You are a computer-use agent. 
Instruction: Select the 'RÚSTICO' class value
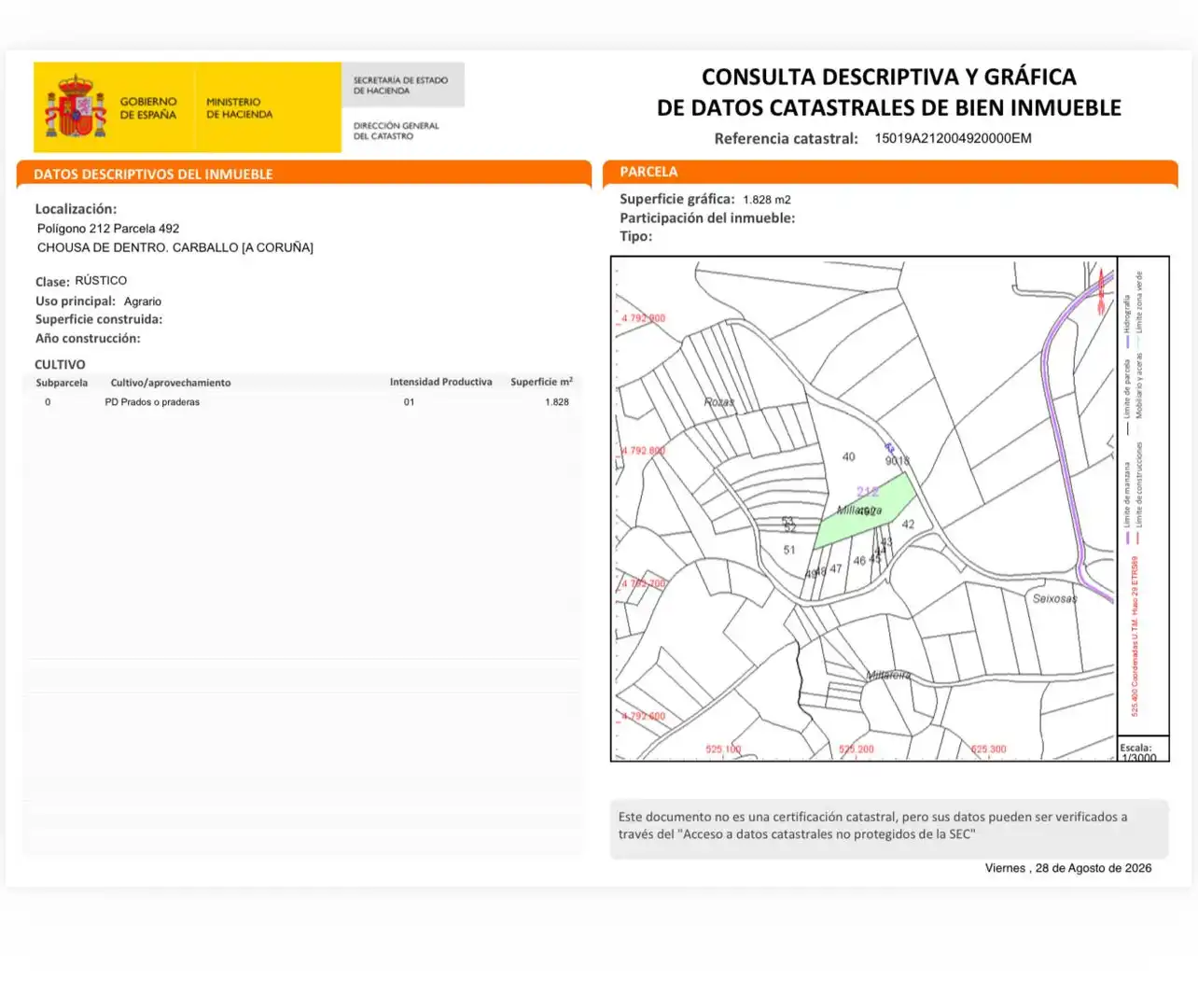tap(101, 280)
